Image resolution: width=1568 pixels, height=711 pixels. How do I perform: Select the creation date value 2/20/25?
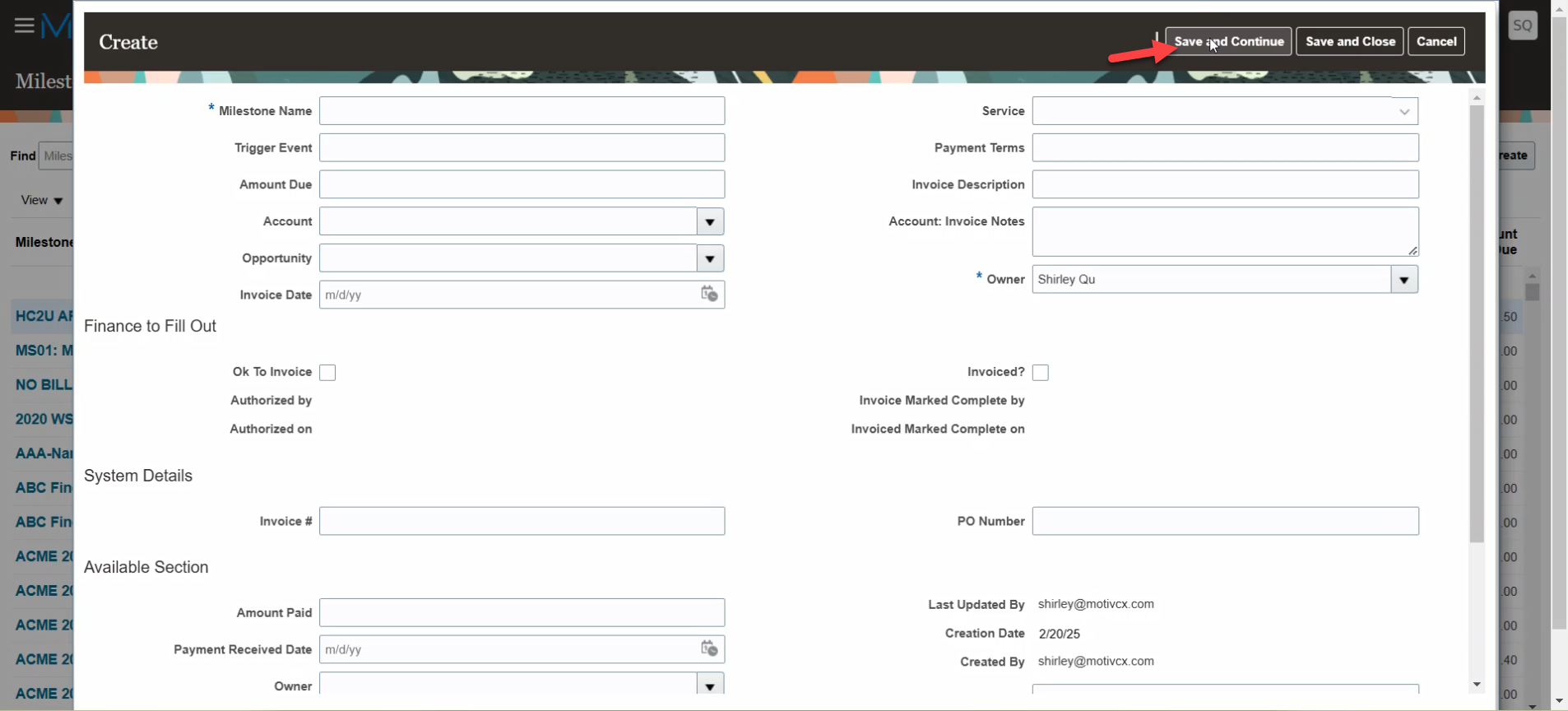tap(1060, 634)
